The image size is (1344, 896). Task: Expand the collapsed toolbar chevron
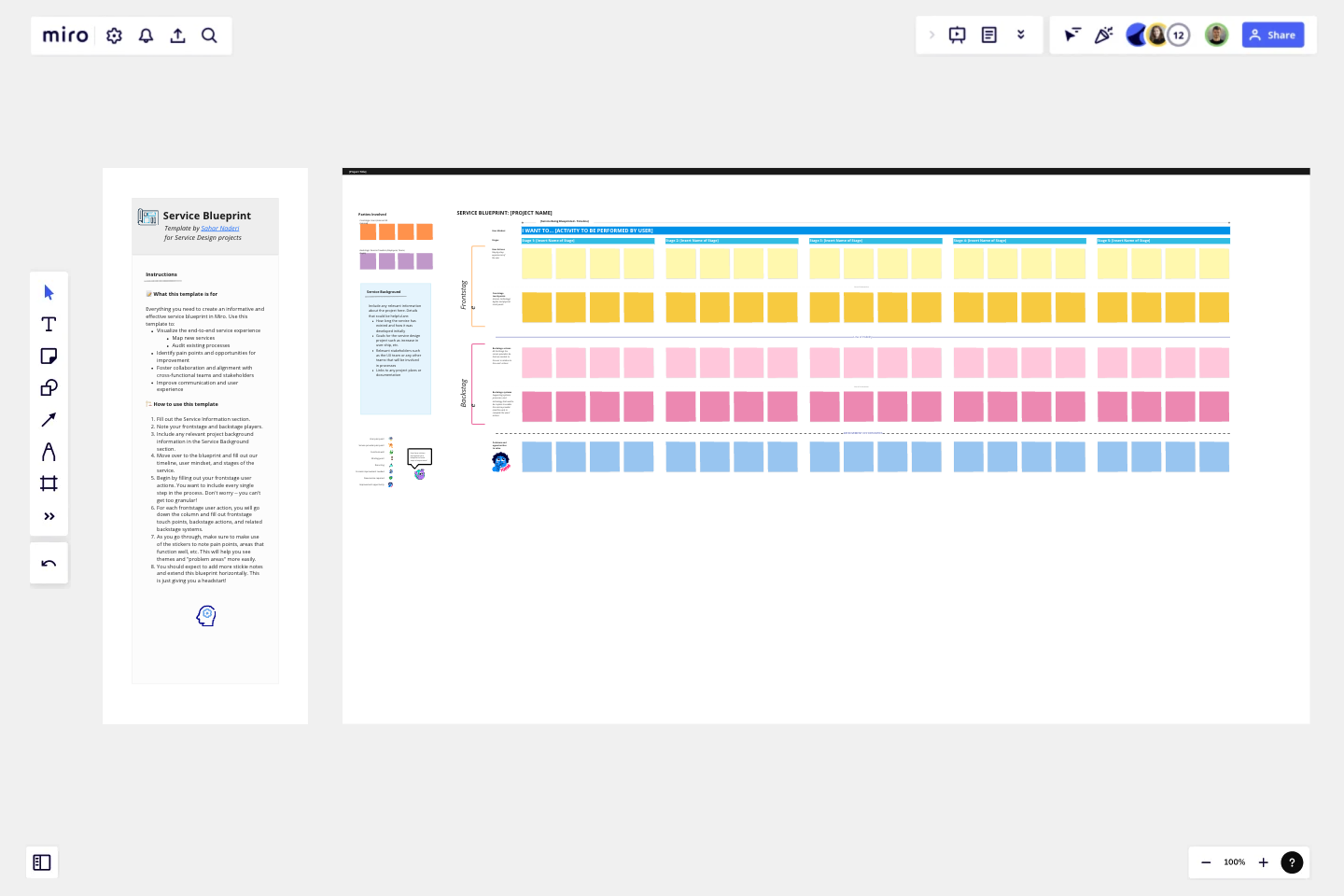(x=931, y=35)
